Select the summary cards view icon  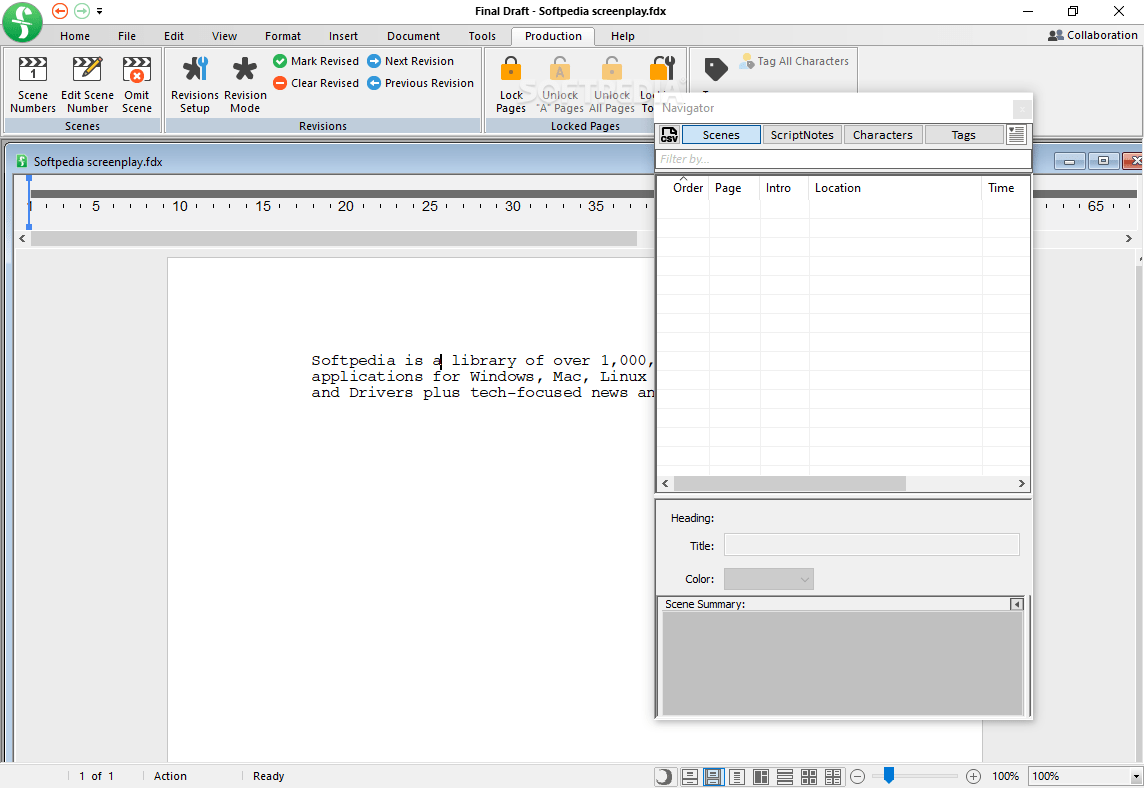point(833,776)
